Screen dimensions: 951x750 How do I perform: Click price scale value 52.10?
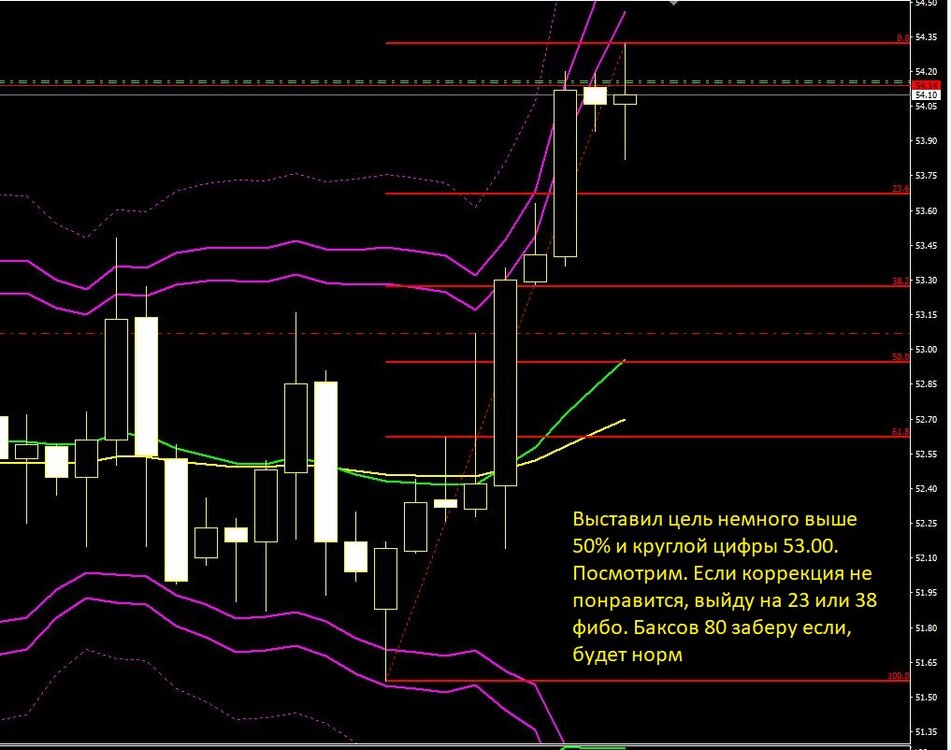click(926, 558)
